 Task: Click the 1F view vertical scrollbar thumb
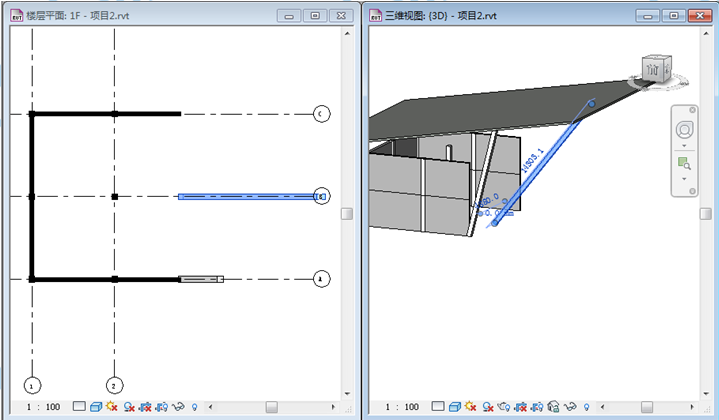point(347,214)
